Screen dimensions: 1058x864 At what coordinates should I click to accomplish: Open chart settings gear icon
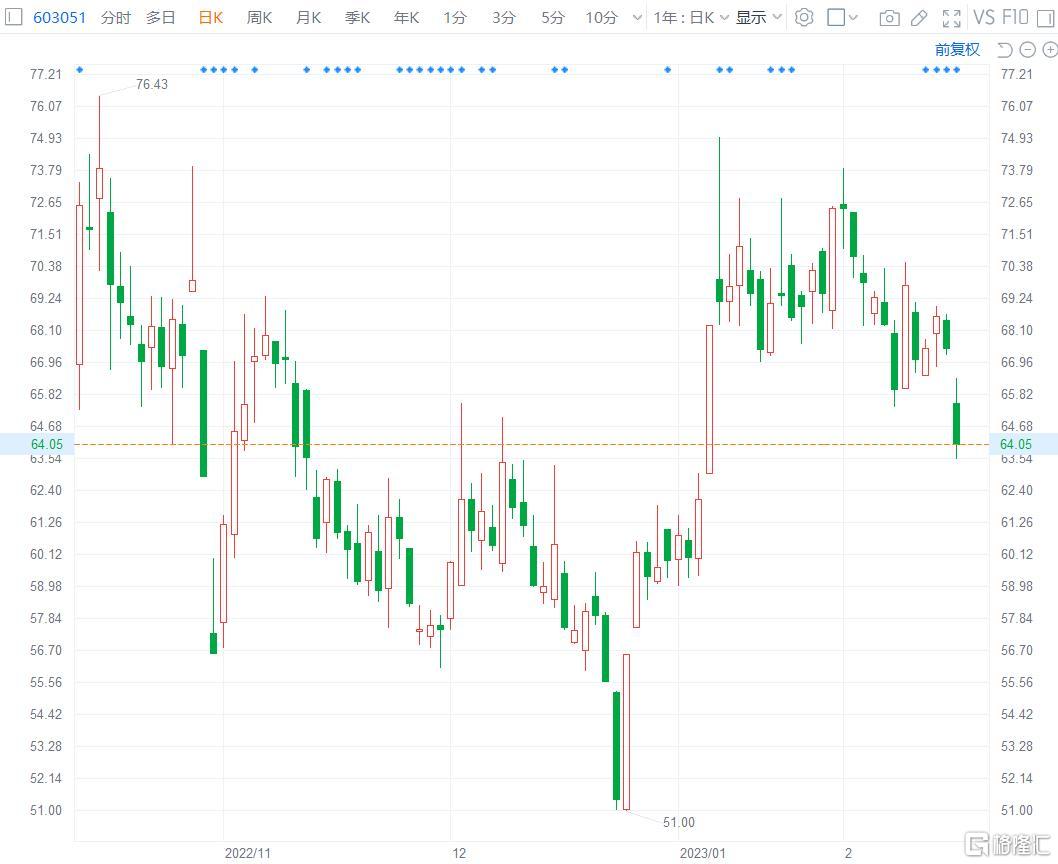tap(804, 17)
